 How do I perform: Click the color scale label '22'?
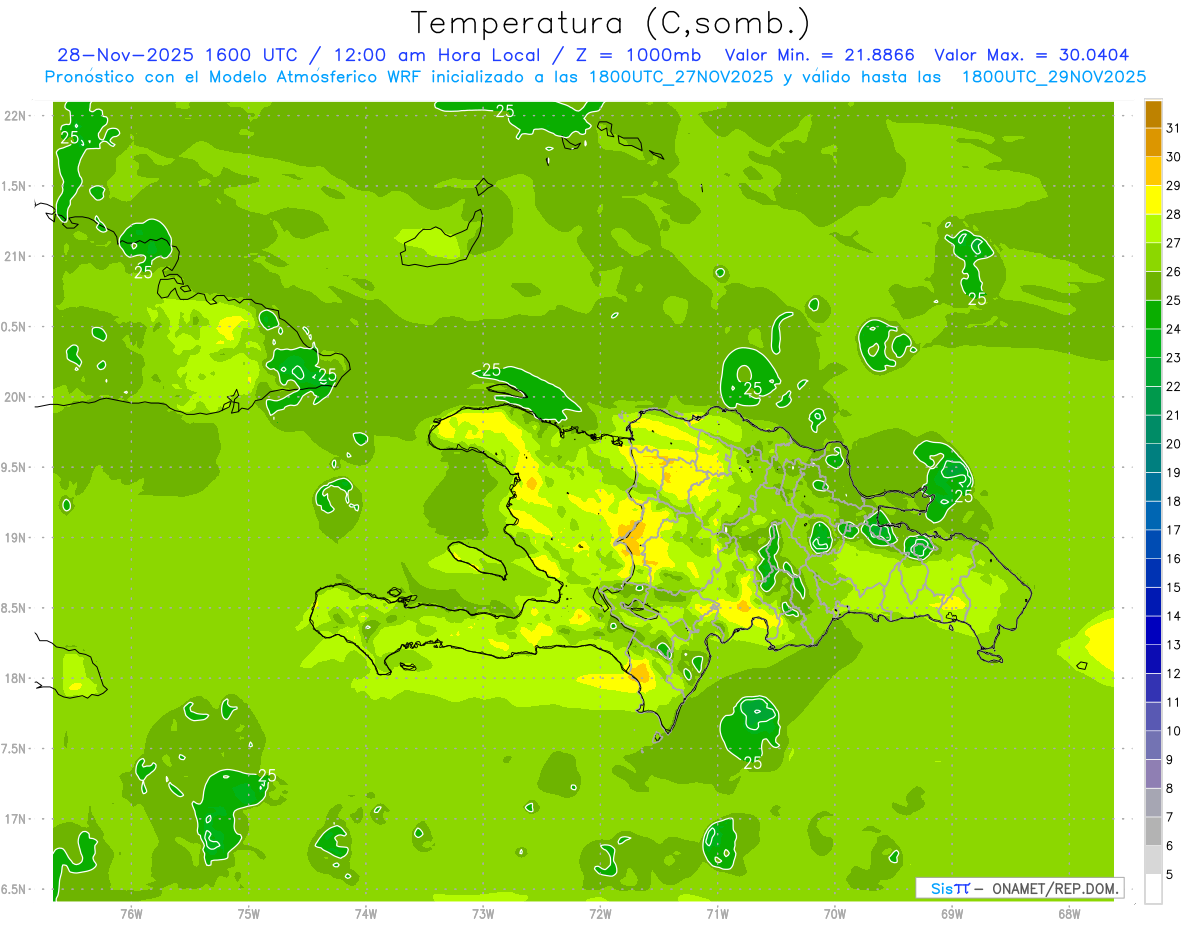click(1174, 386)
